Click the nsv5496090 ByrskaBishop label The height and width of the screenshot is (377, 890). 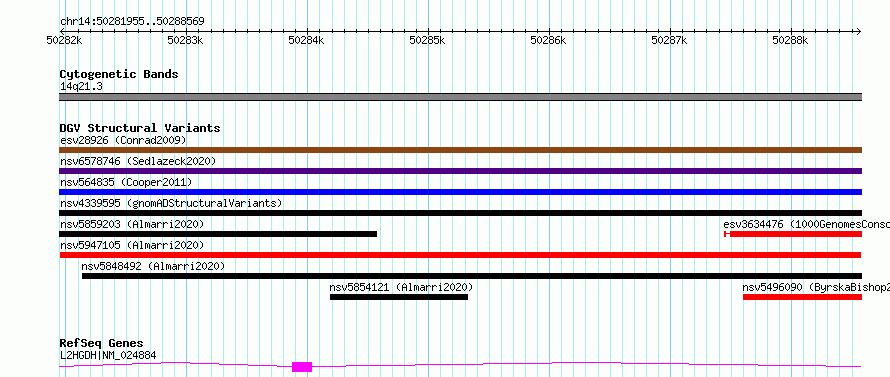816,287
